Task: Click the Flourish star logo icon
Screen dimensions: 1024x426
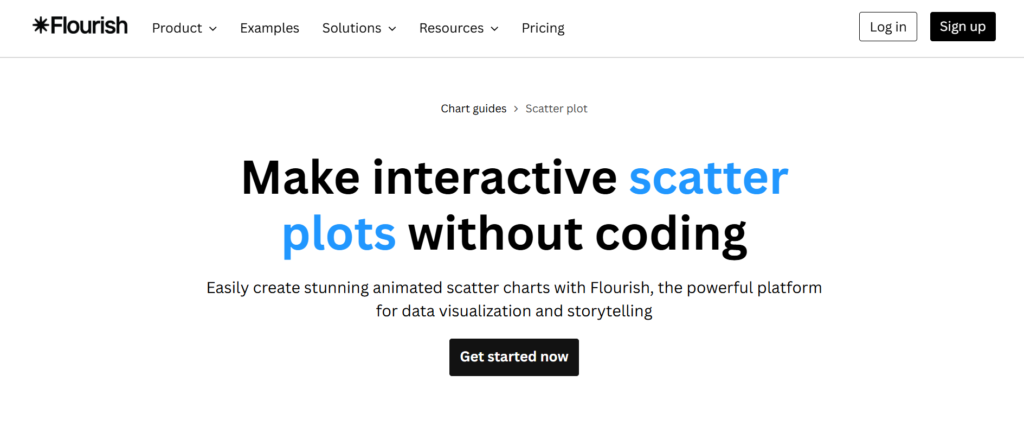Action: [x=40, y=26]
